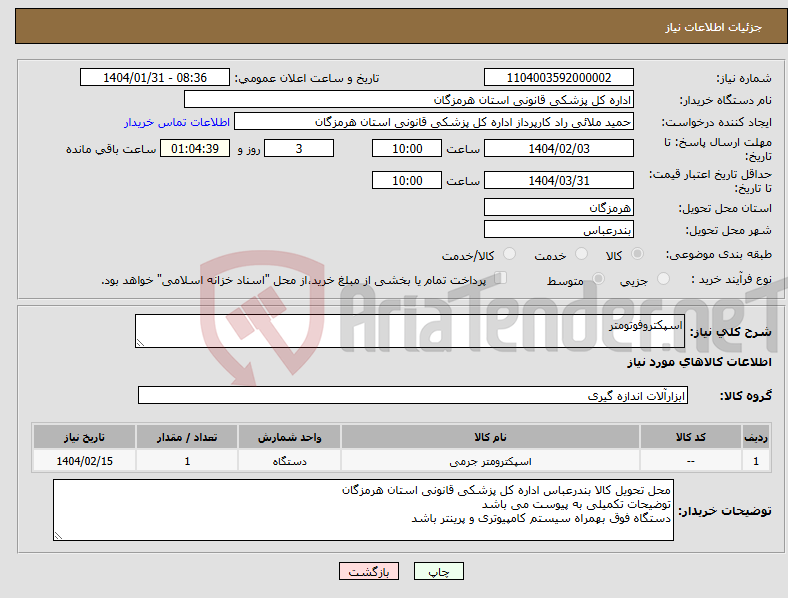Click the row number cell showing 1
The width and height of the screenshot is (788, 598).
pyautogui.click(x=756, y=460)
